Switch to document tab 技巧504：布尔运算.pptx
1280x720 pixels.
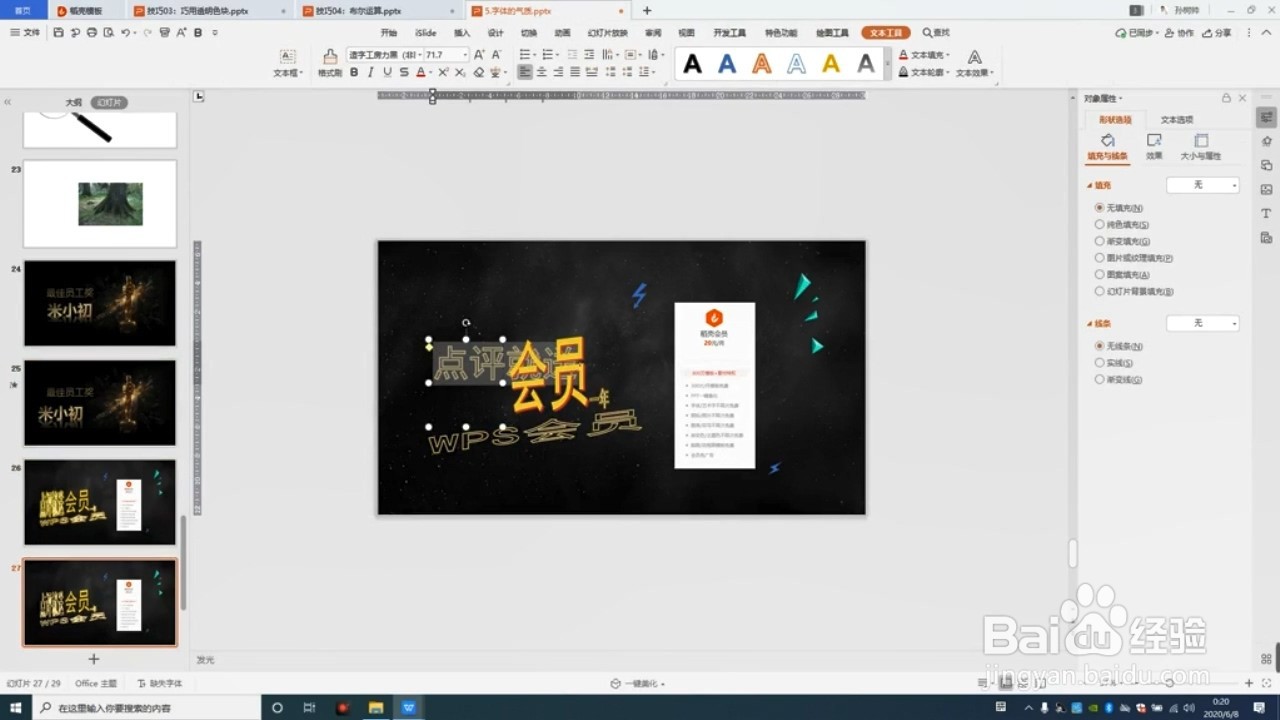tap(382, 11)
